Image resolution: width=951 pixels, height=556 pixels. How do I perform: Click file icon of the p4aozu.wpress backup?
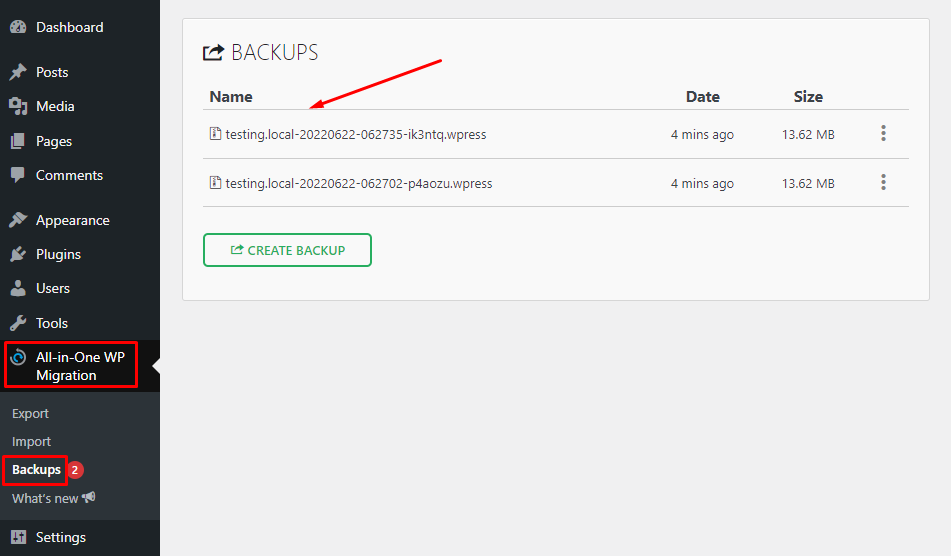pos(215,182)
